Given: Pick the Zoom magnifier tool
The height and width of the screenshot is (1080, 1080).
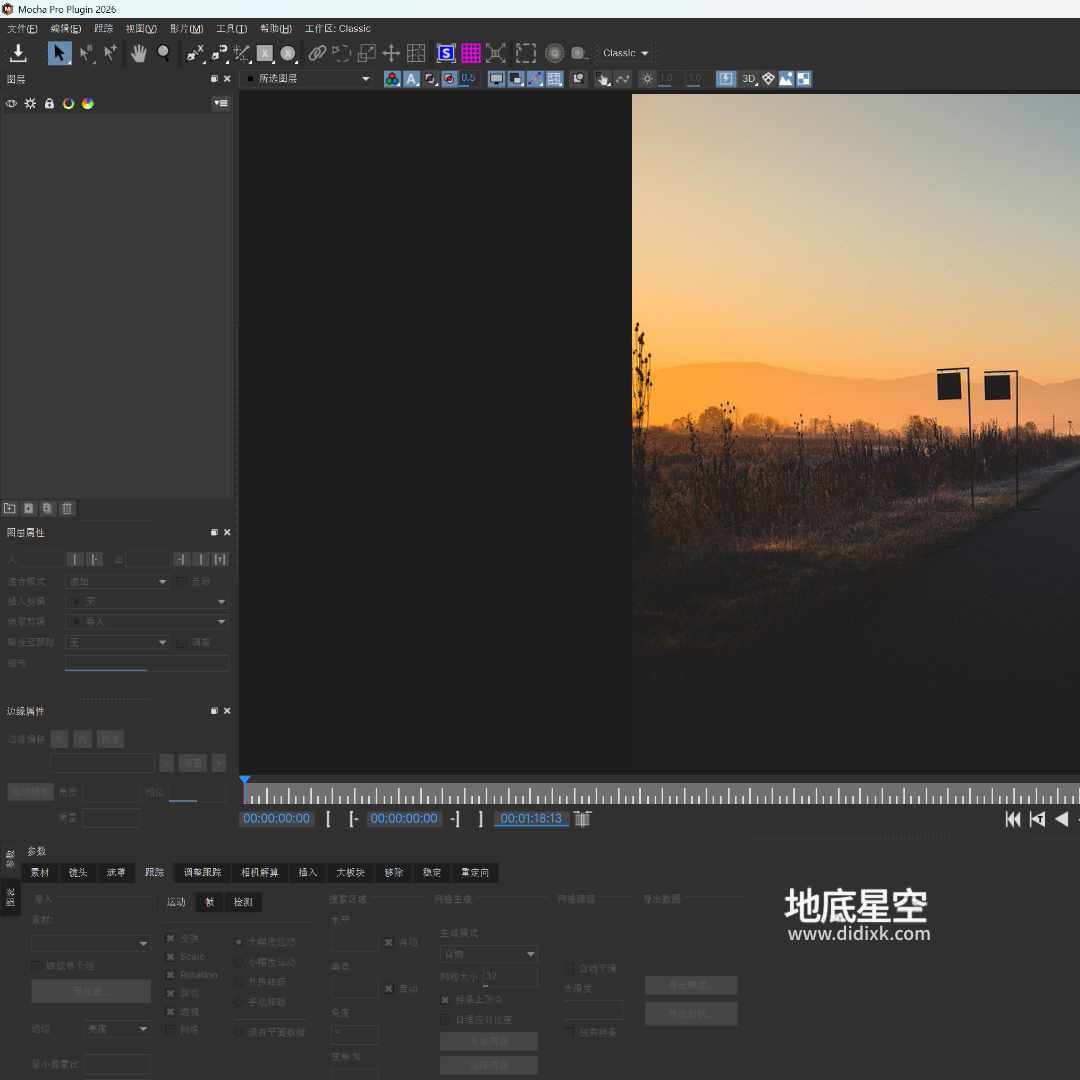Looking at the screenshot, I should coord(163,53).
